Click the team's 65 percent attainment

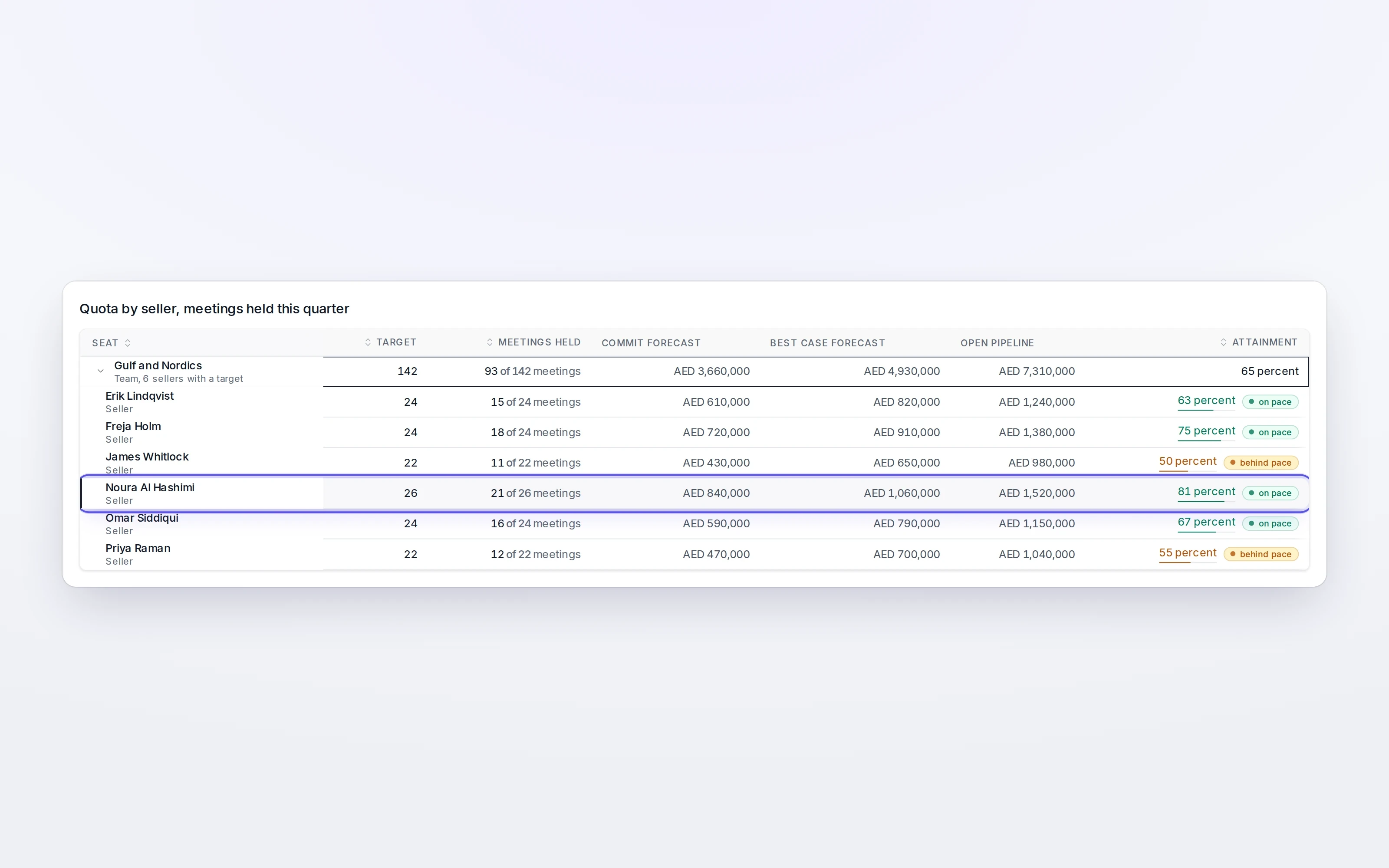(1270, 372)
